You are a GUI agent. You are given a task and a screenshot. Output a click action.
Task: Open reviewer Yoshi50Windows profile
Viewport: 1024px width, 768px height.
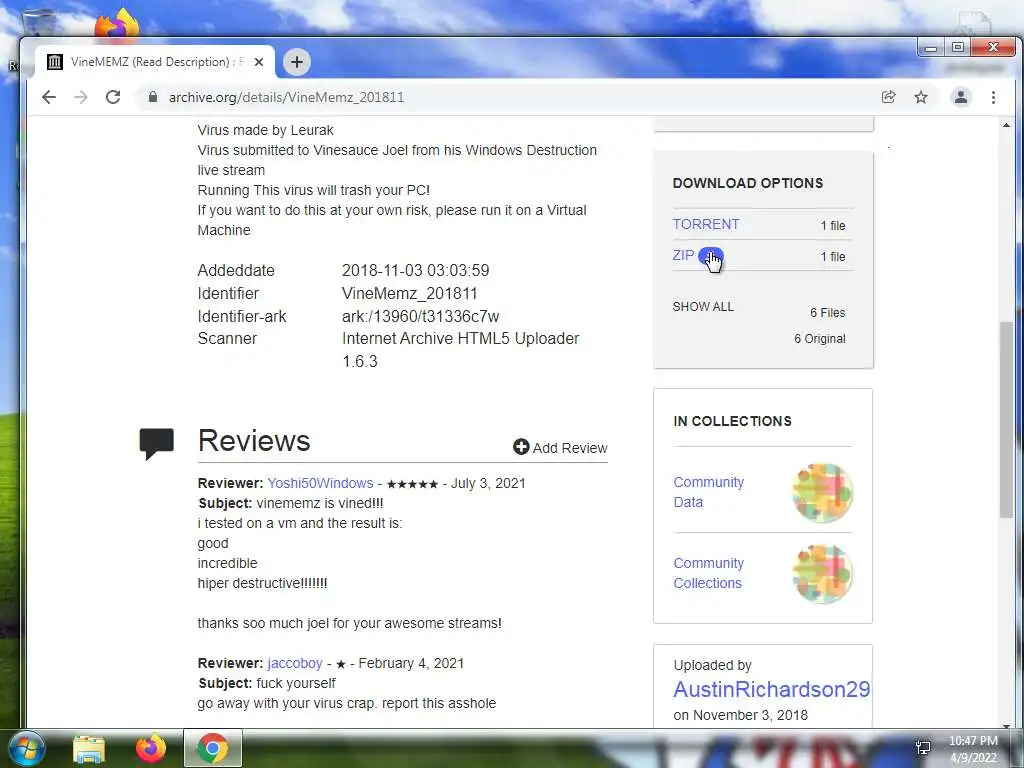[x=320, y=483]
